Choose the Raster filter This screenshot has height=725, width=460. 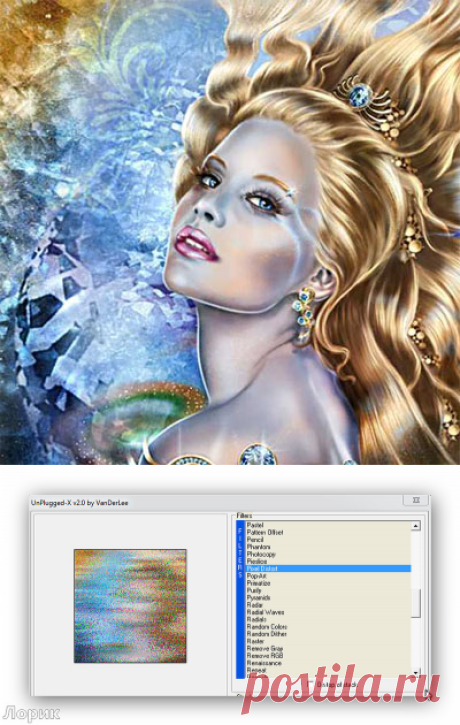point(255,641)
